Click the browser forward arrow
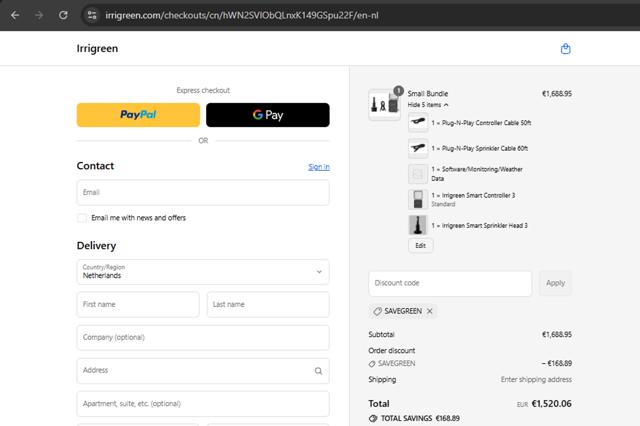The image size is (640, 426). [39, 15]
